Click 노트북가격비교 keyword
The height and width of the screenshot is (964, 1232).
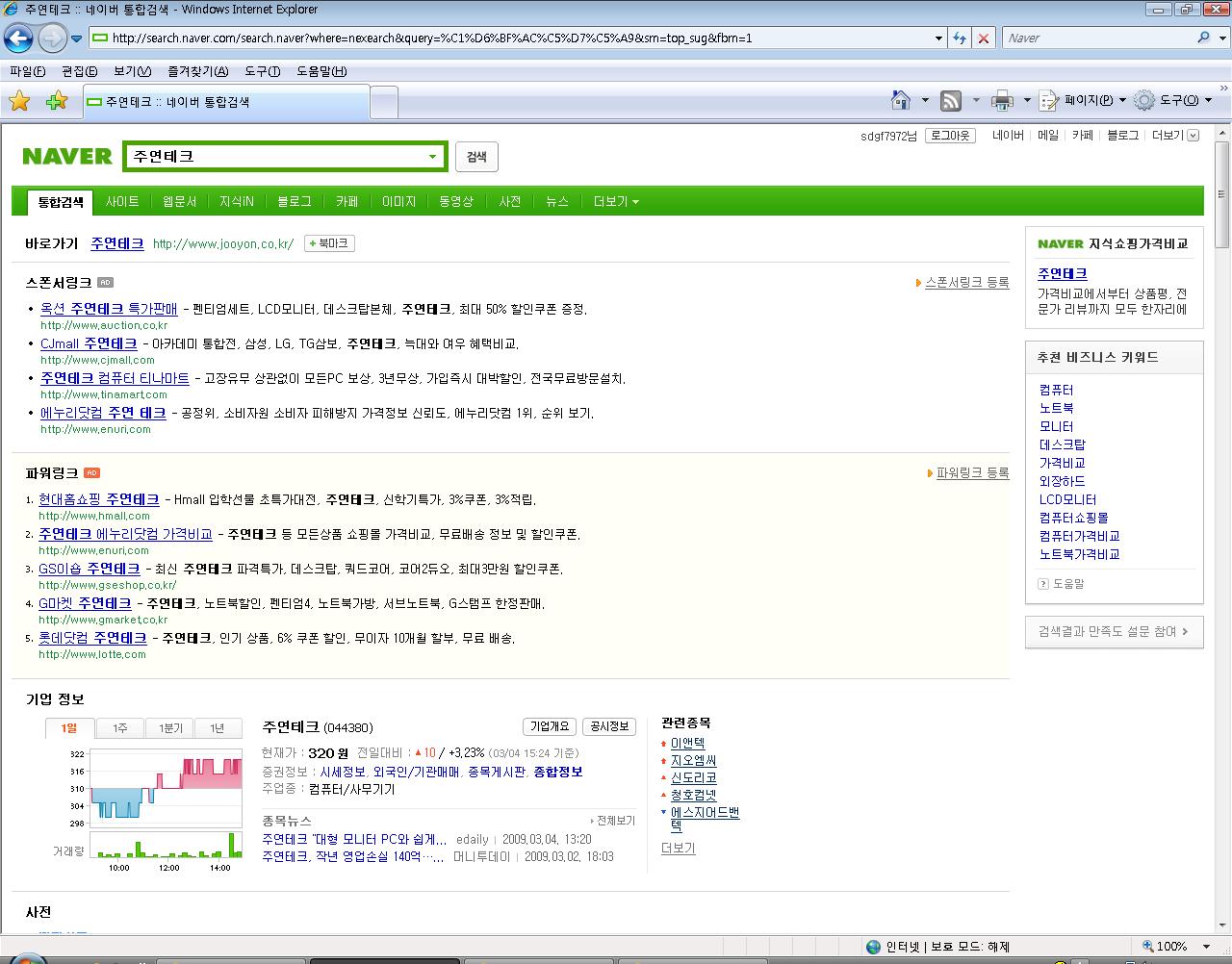[x=1079, y=554]
